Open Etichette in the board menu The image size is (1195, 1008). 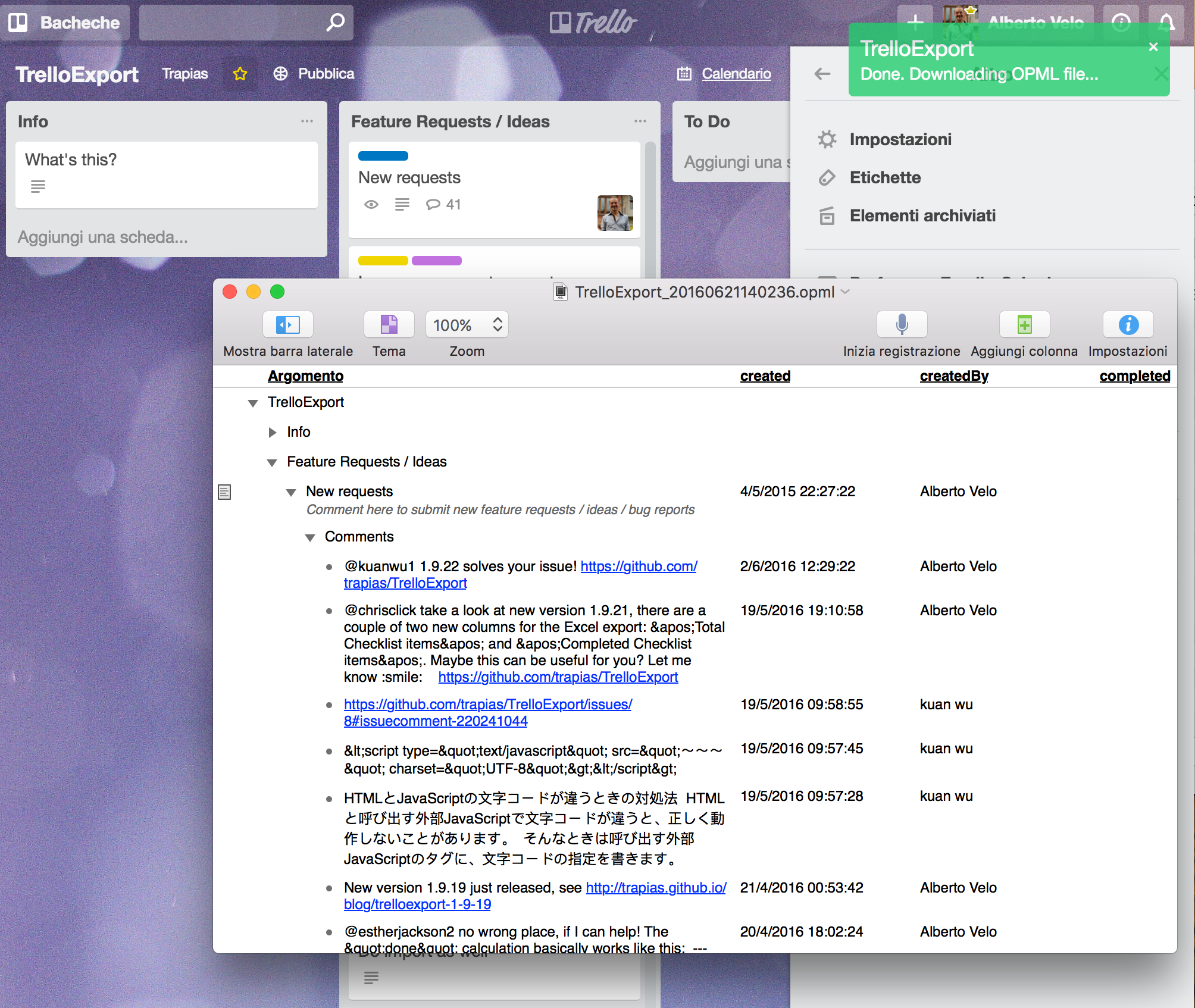point(884,177)
